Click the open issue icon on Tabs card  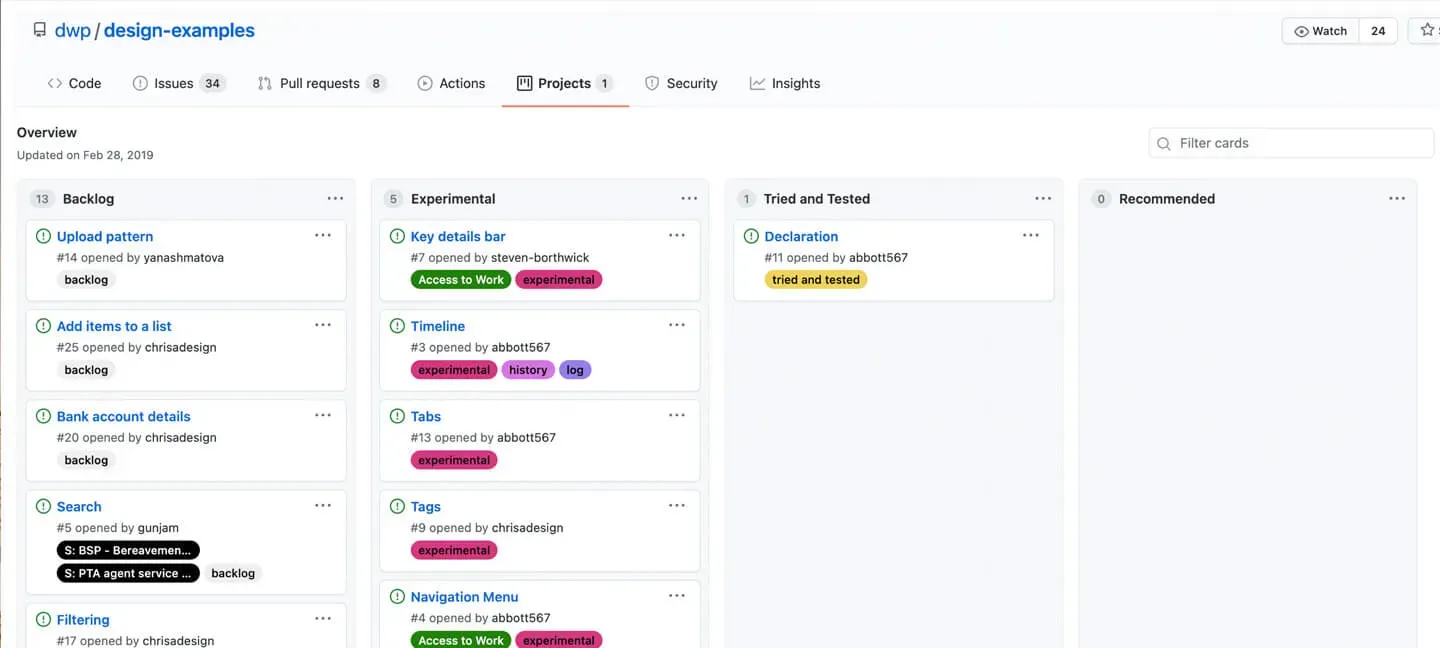[x=397, y=416]
